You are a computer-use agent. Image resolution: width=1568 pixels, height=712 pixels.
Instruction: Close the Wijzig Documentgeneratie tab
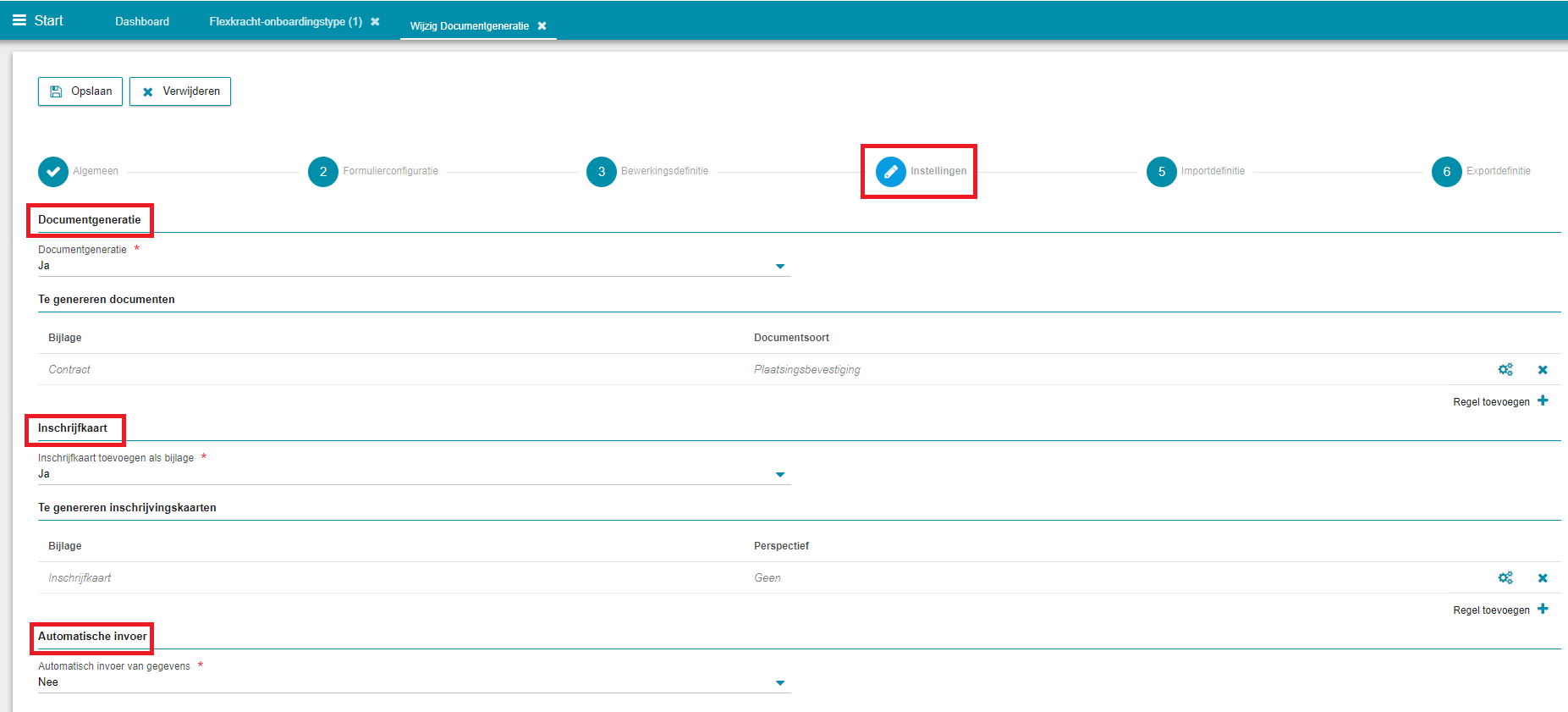542,26
